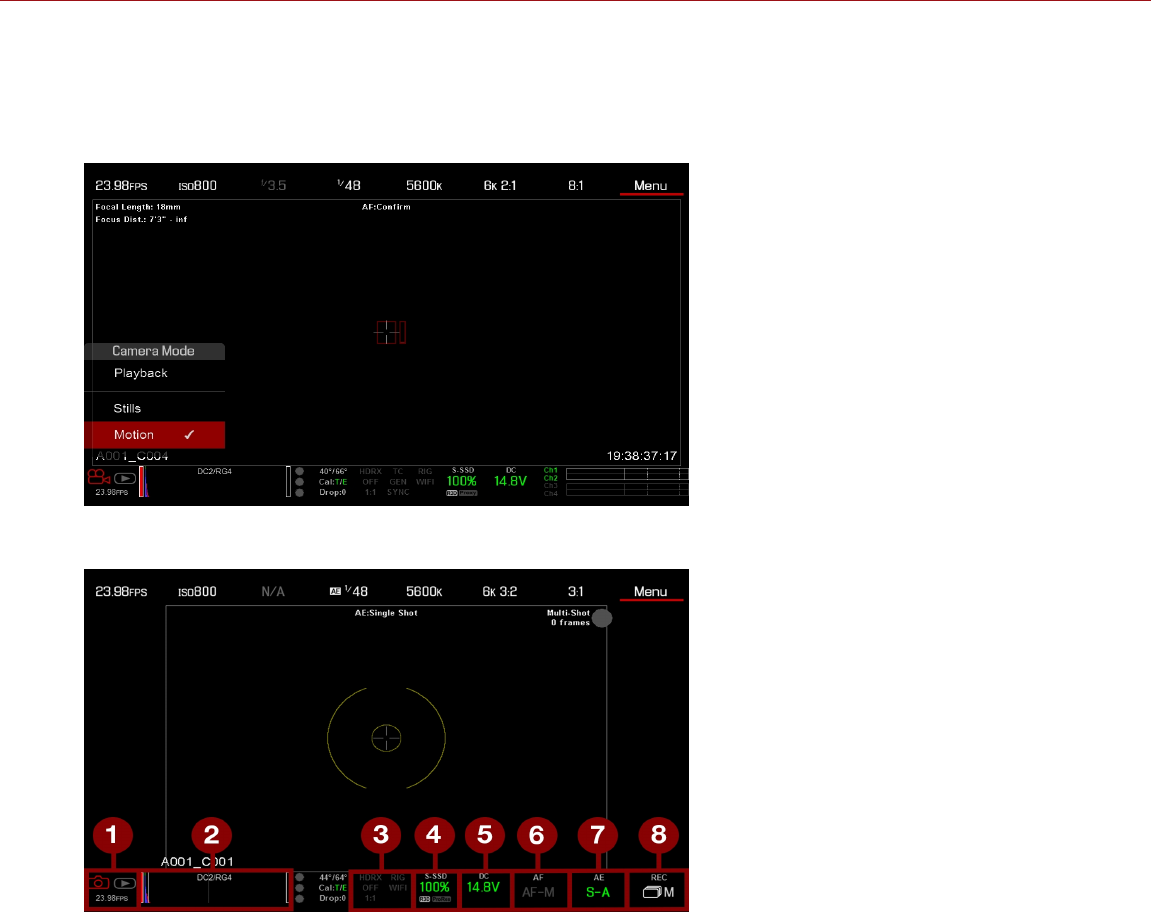Tap the dim Ch4 audio channel label

(551, 494)
